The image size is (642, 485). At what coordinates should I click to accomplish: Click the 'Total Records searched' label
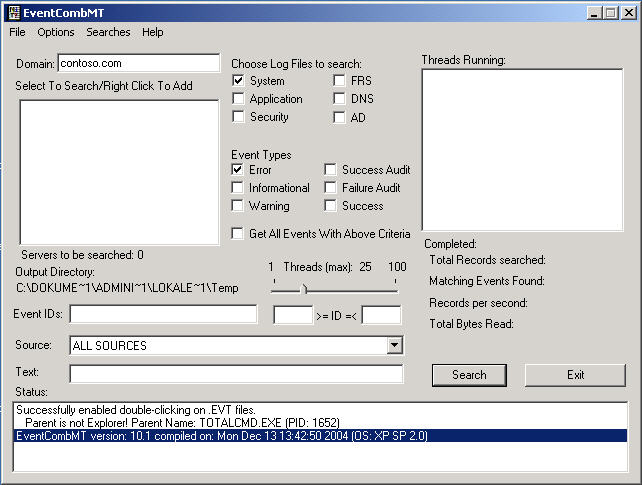[x=487, y=260]
